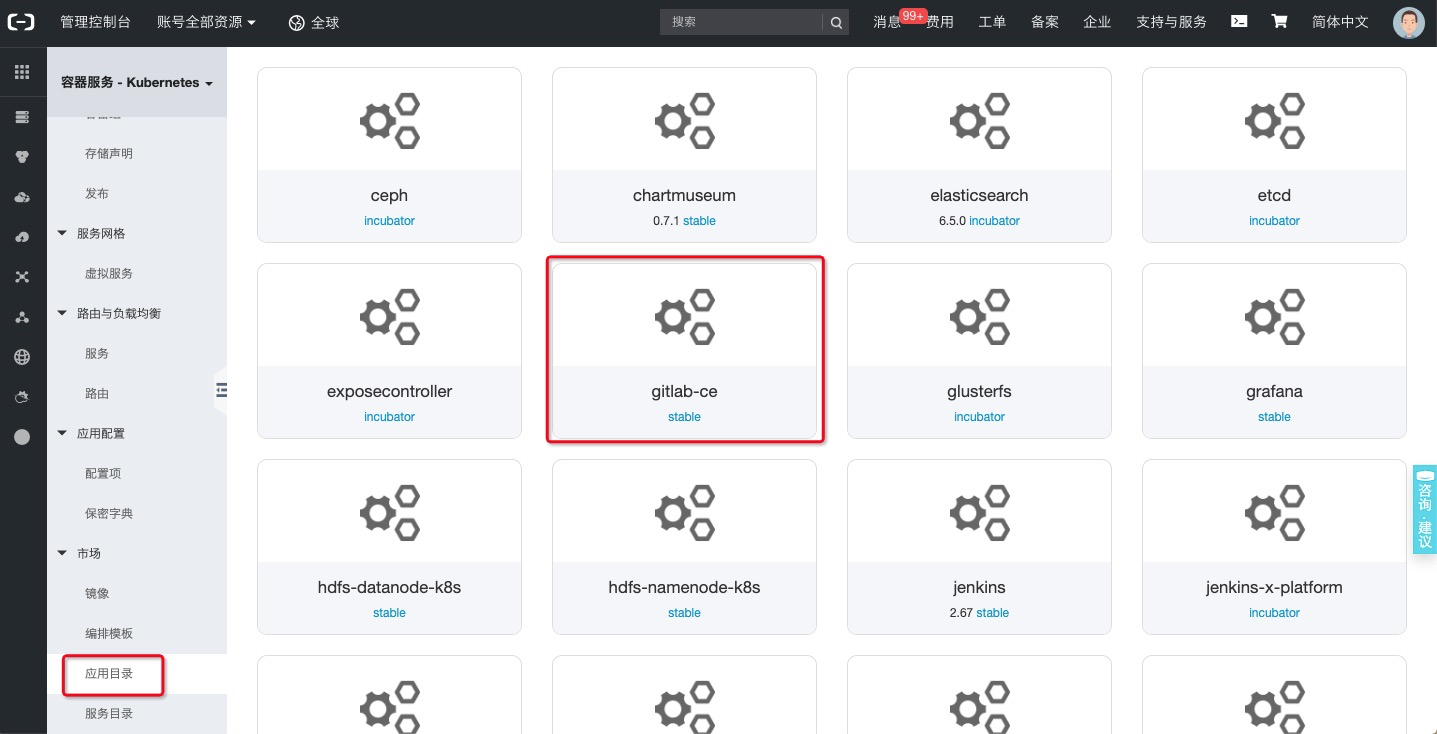
Task: Switch language via 简体中文
Action: coord(1340,22)
